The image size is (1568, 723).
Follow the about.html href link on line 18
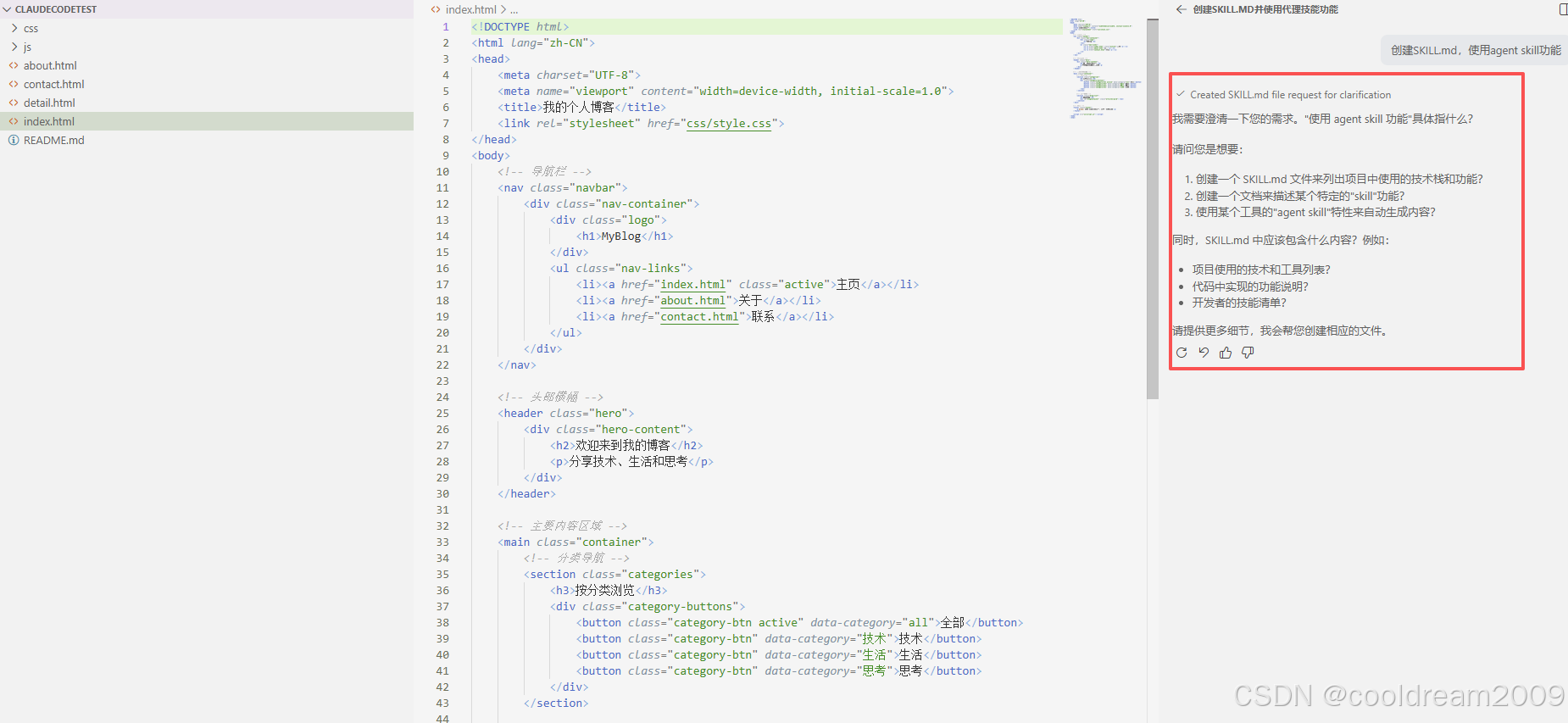tap(693, 301)
